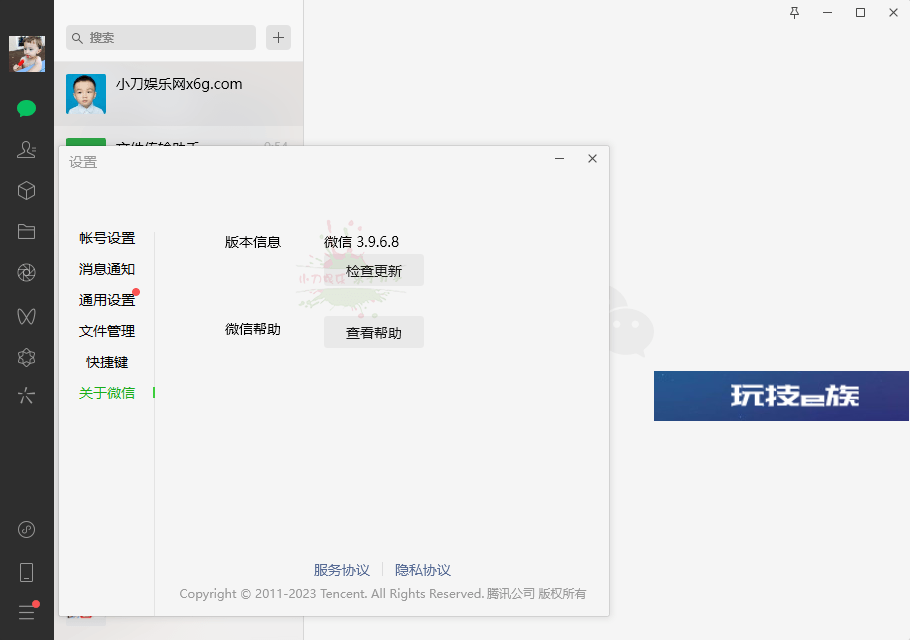
Task: Click the 检查更新 button
Action: (x=374, y=270)
